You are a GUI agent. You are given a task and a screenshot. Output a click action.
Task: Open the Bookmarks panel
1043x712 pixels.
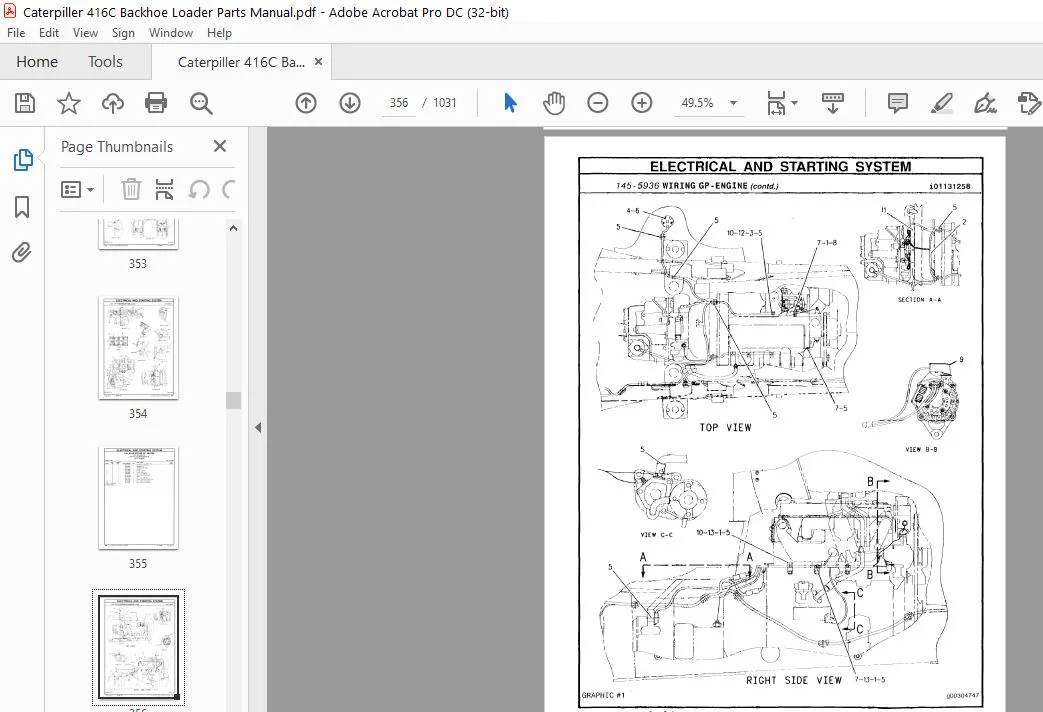pyautogui.click(x=22, y=207)
